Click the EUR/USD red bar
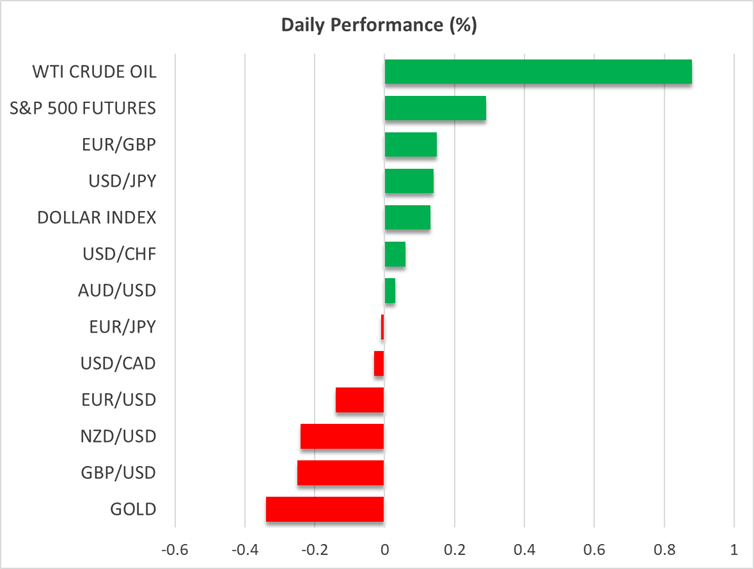The width and height of the screenshot is (754, 569). coord(360,400)
